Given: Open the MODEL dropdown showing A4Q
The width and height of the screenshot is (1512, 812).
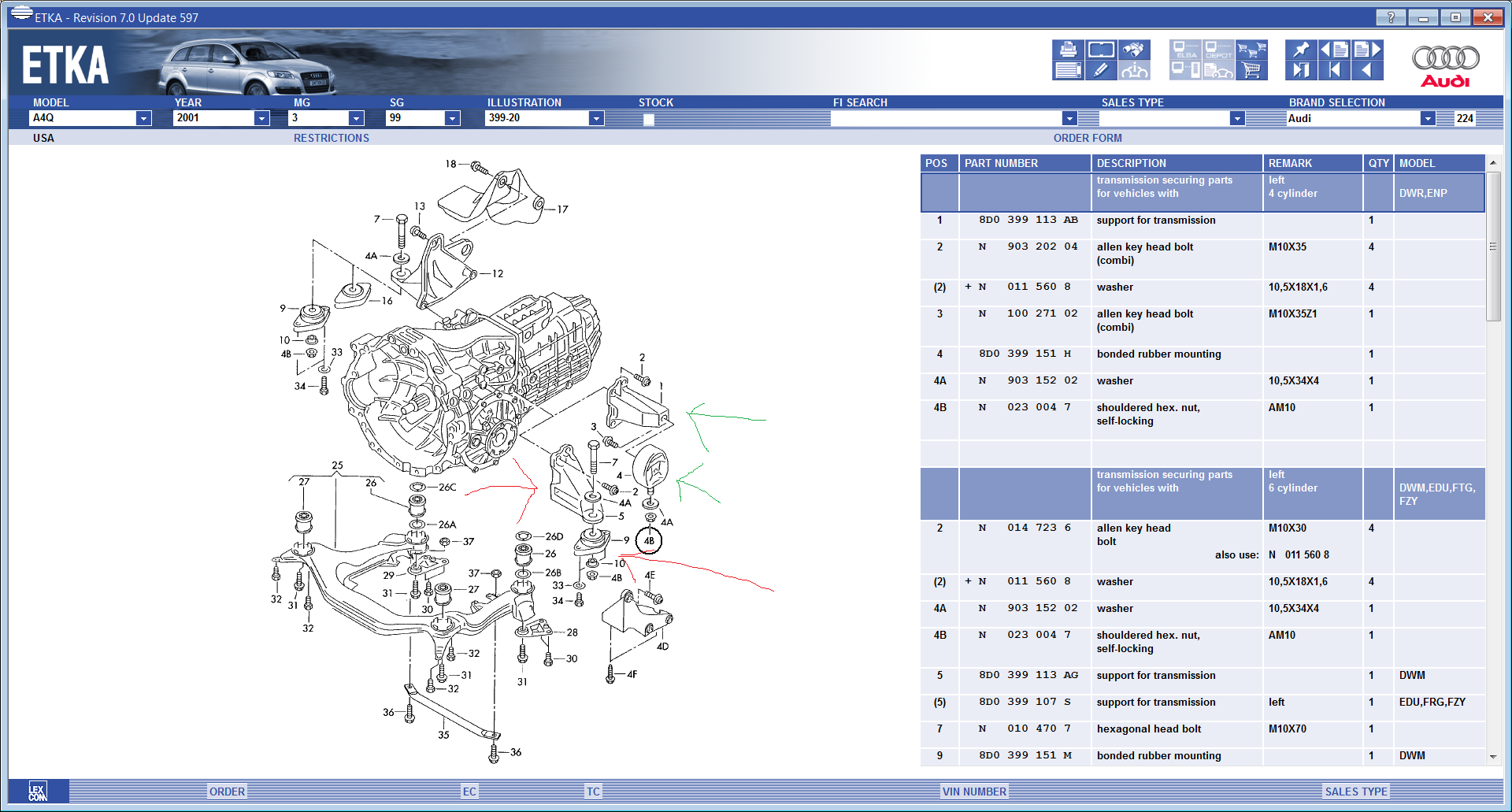Looking at the screenshot, I should click(x=144, y=118).
